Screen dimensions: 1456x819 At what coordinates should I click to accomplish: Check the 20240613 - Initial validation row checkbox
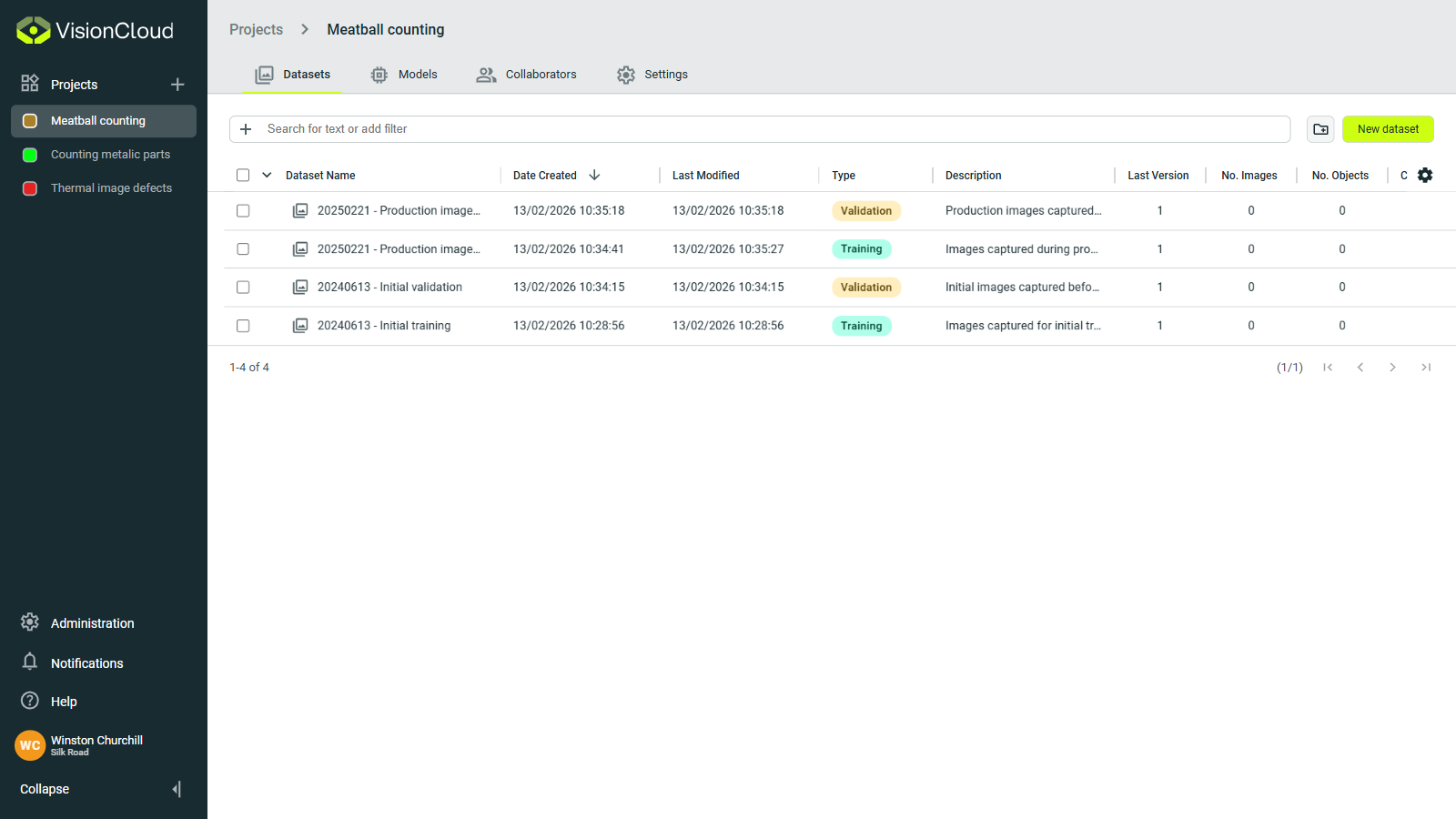(242, 287)
